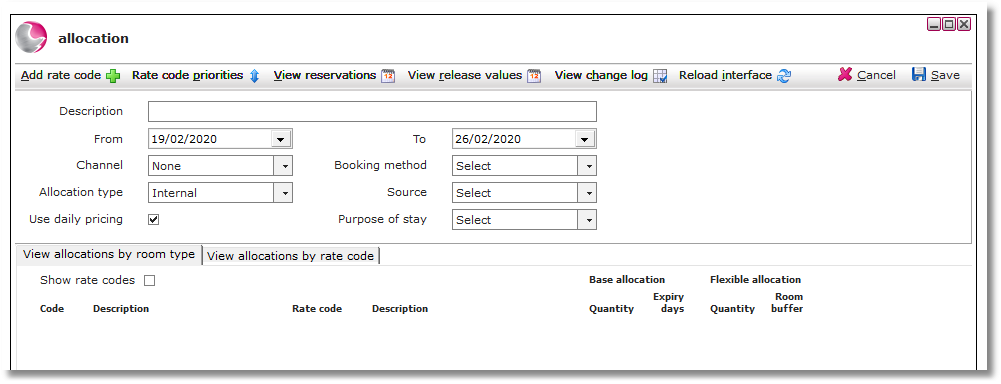Uncheck the Use daily pricing checkbox
Image resolution: width=1001 pixels, height=384 pixels.
(153, 219)
